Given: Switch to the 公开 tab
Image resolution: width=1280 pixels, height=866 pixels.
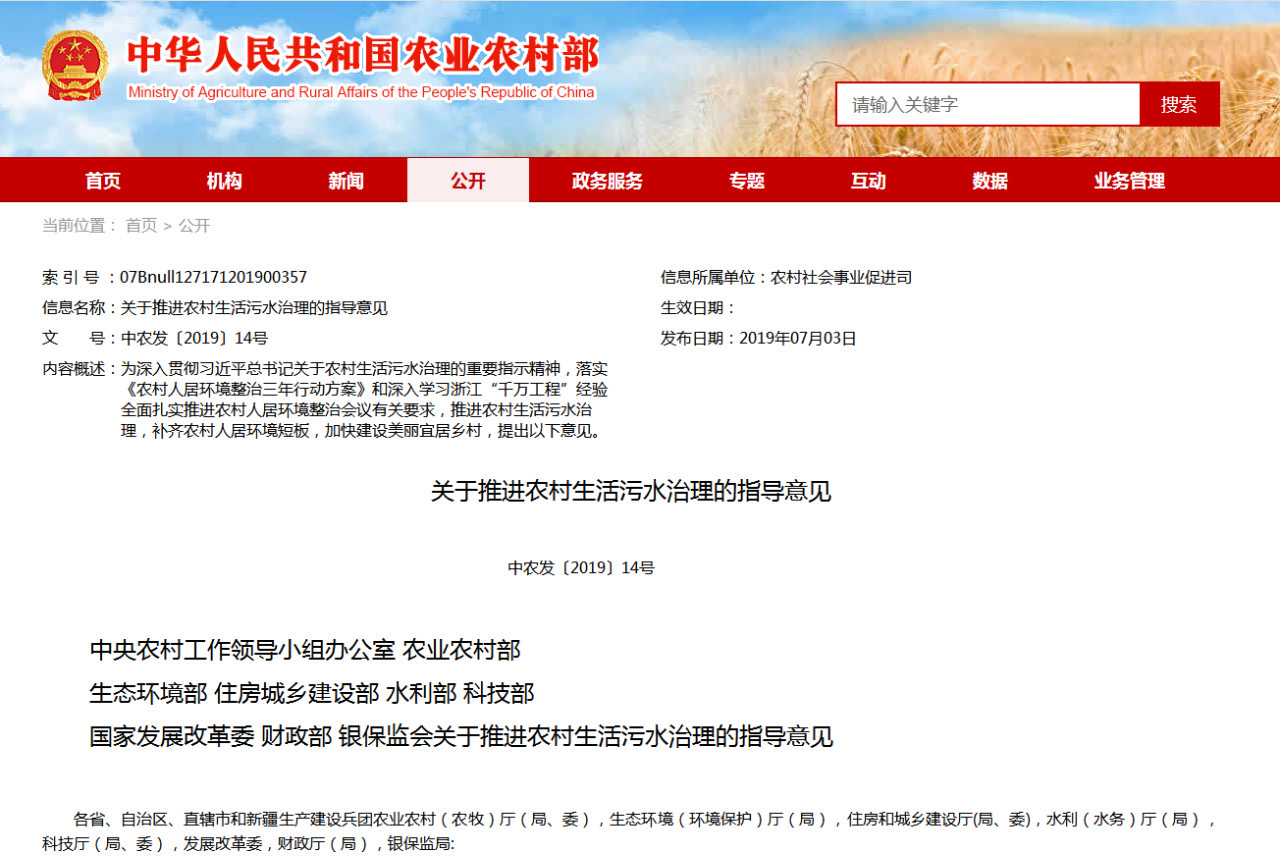Looking at the screenshot, I should 467,180.
